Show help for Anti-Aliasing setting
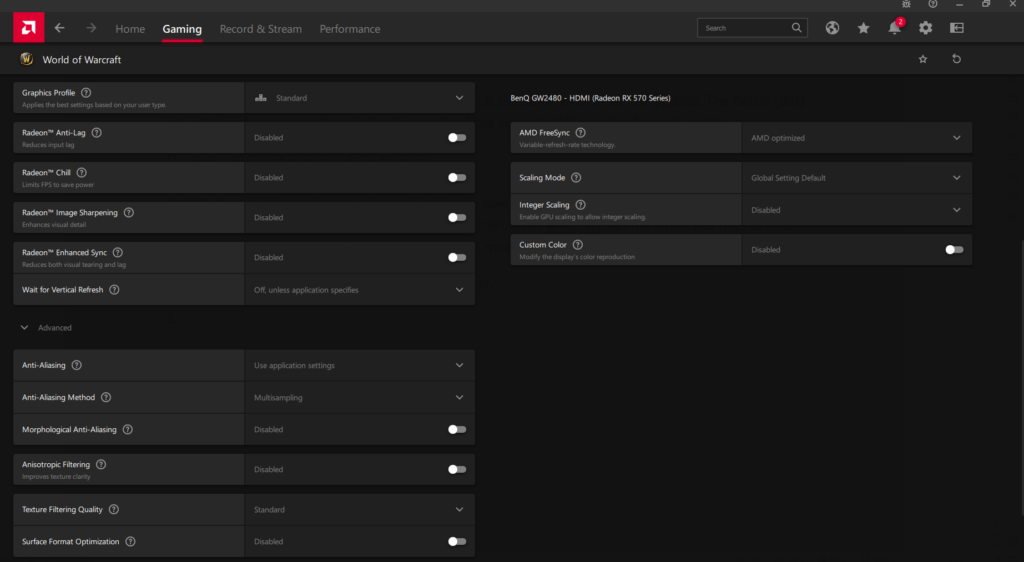 click(76, 365)
